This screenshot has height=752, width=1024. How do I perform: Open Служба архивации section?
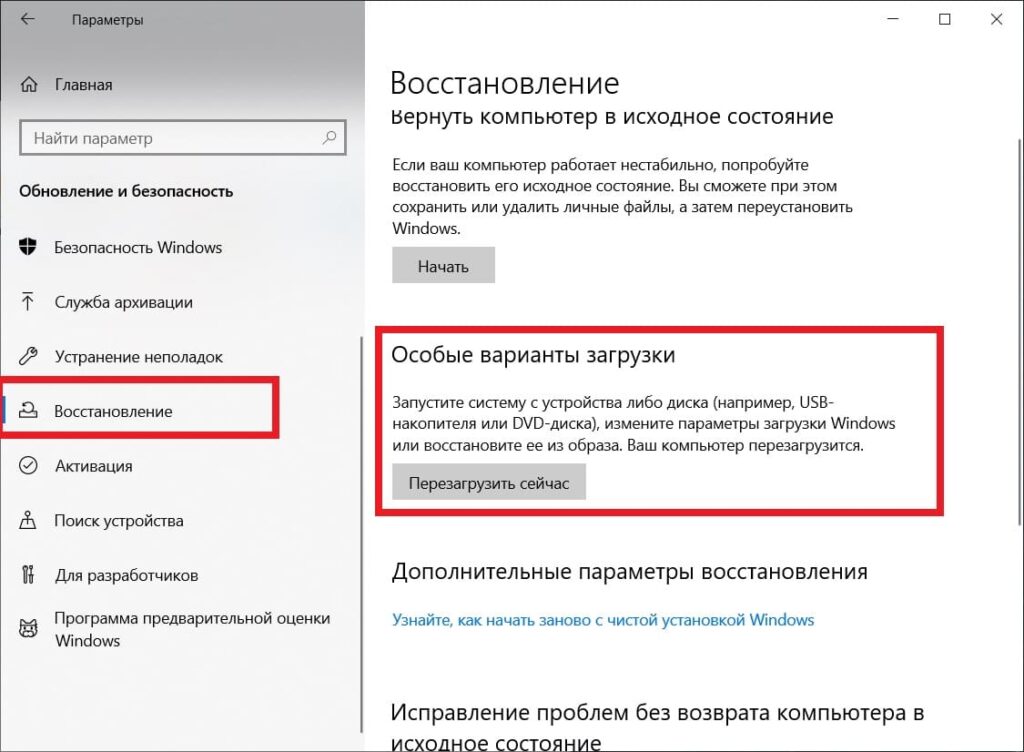[123, 302]
